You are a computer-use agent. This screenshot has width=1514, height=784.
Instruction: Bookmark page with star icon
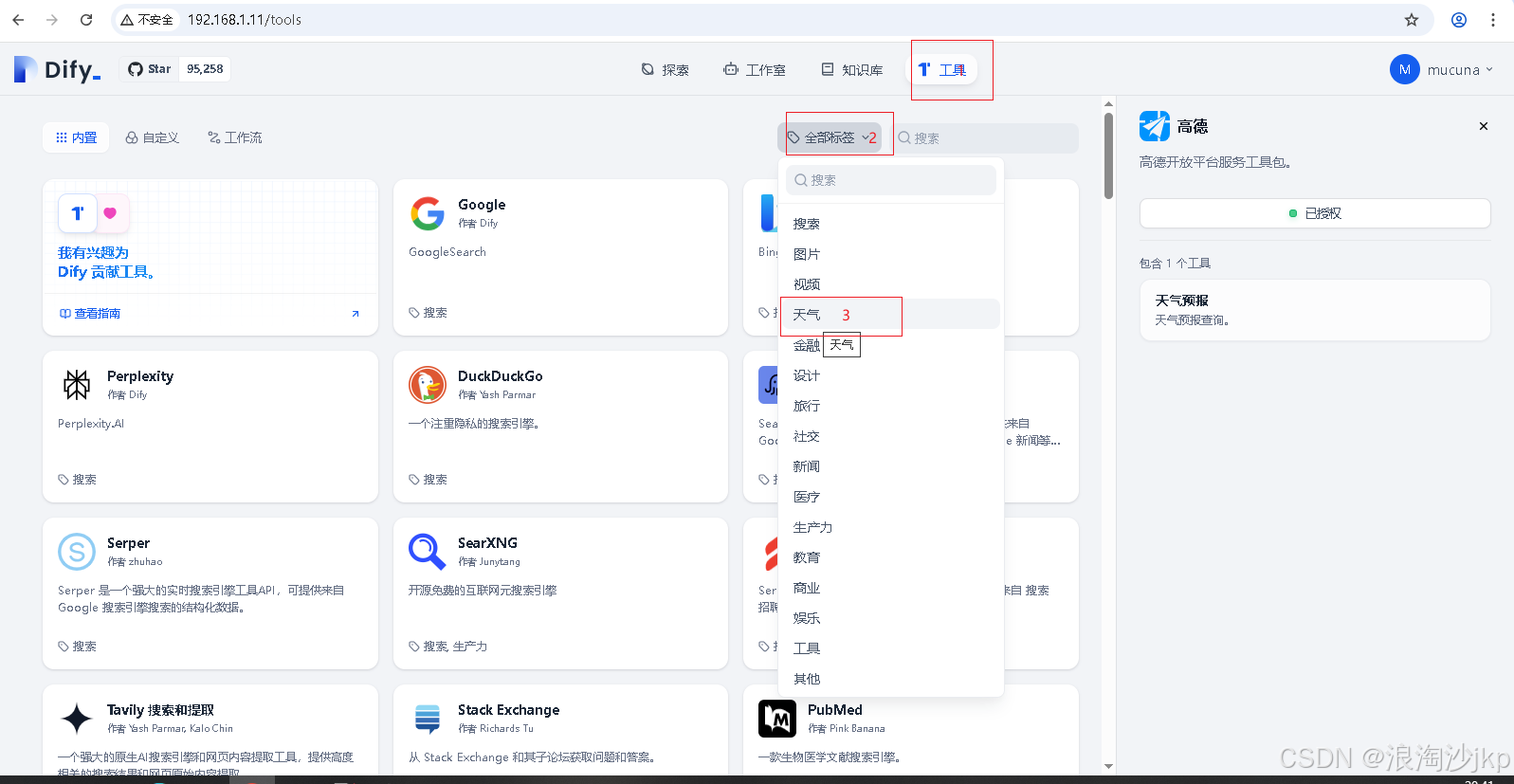[1412, 20]
